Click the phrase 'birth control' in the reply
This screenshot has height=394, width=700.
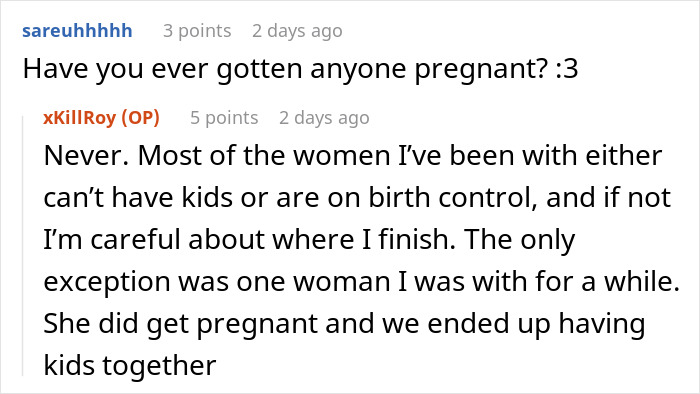pos(452,197)
